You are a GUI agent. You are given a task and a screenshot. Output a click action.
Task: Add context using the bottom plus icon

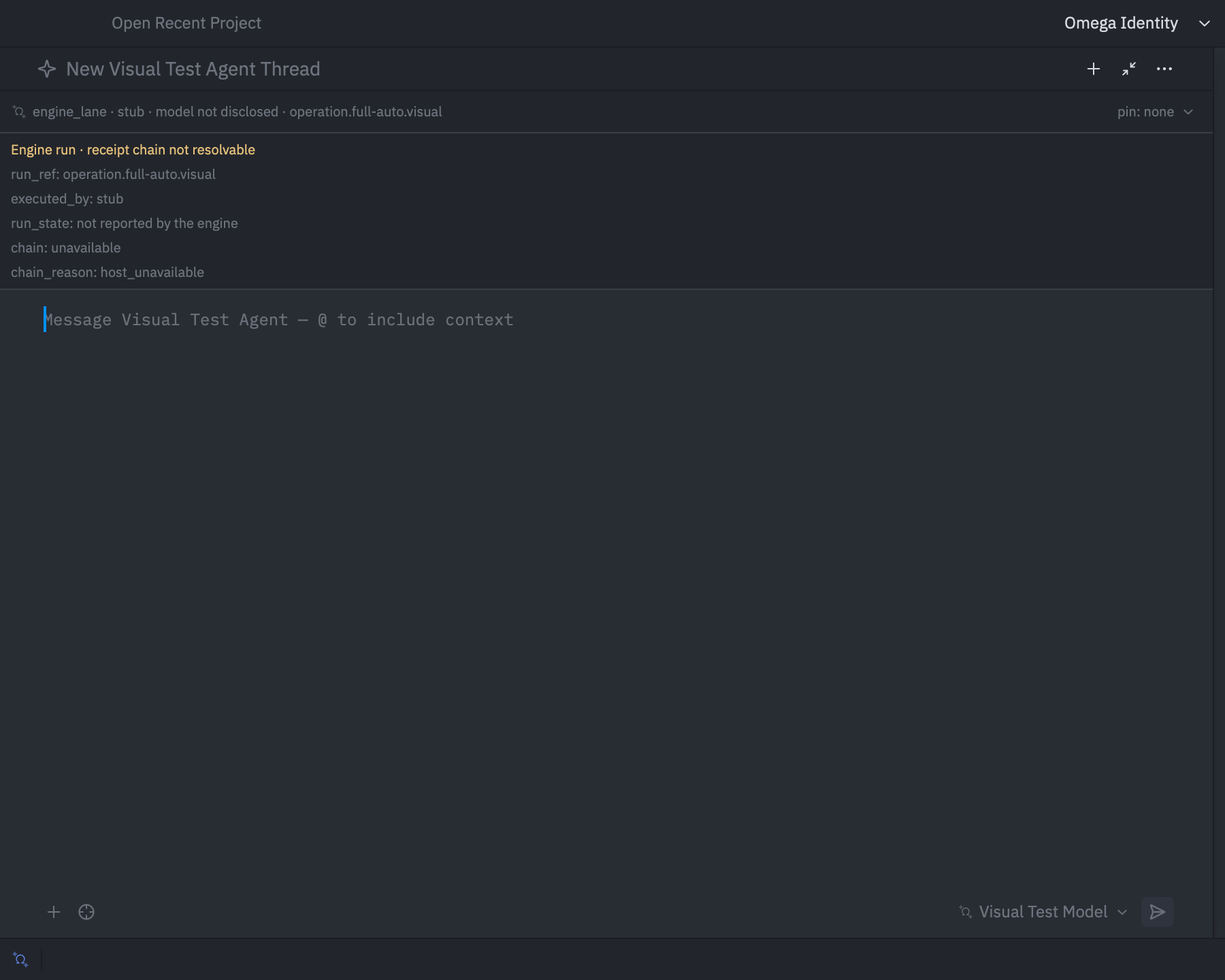(54, 912)
